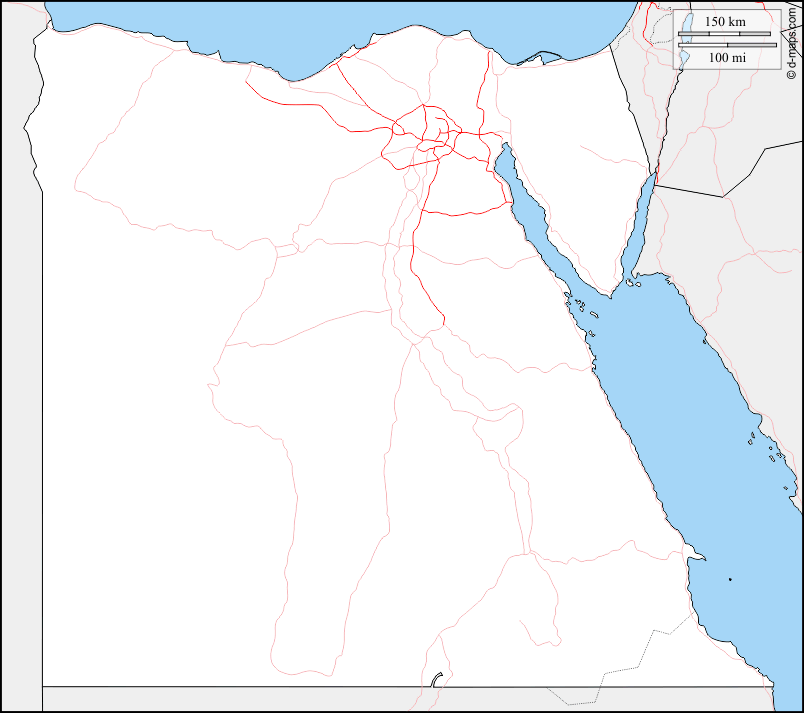Click the '150 km' scale label

tap(725, 22)
